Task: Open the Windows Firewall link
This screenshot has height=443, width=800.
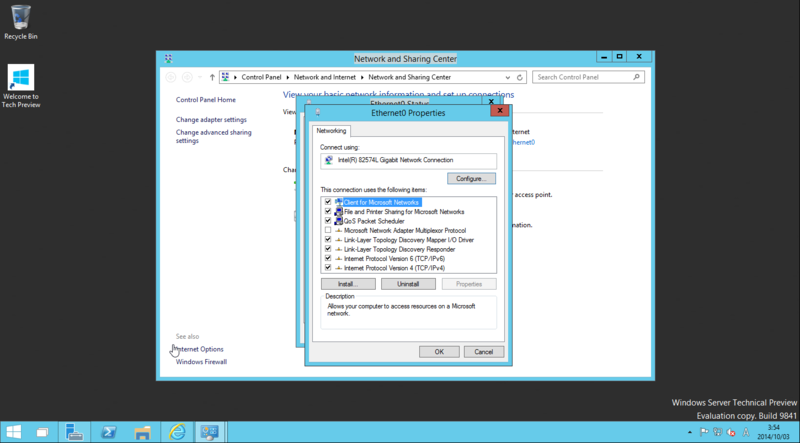Action: point(201,362)
